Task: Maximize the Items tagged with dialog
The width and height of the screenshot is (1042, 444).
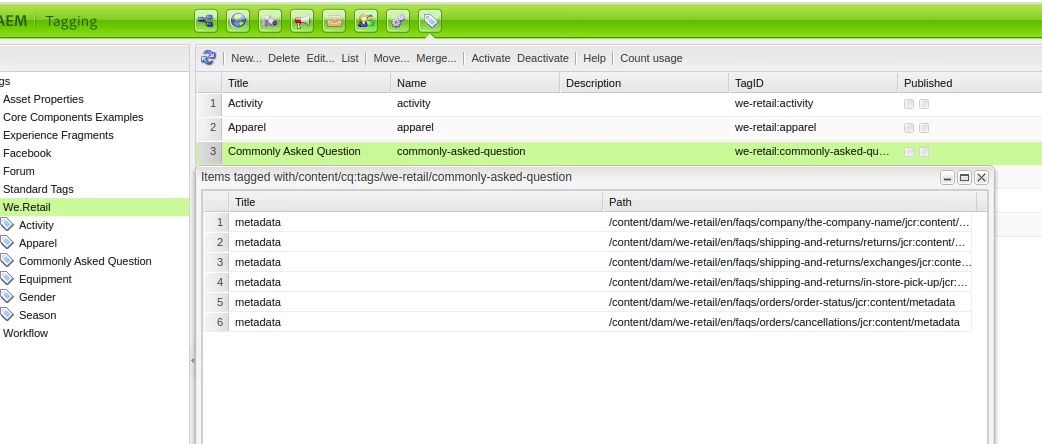Action: coord(964,177)
